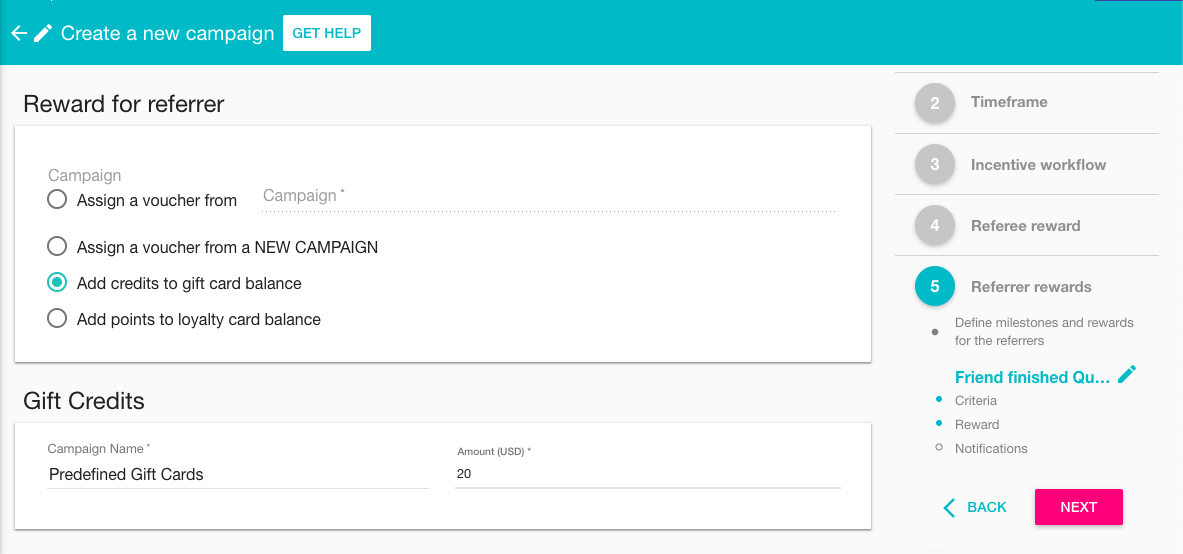This screenshot has height=554, width=1183.
Task: Click the back arrow icon in header
Action: point(19,33)
